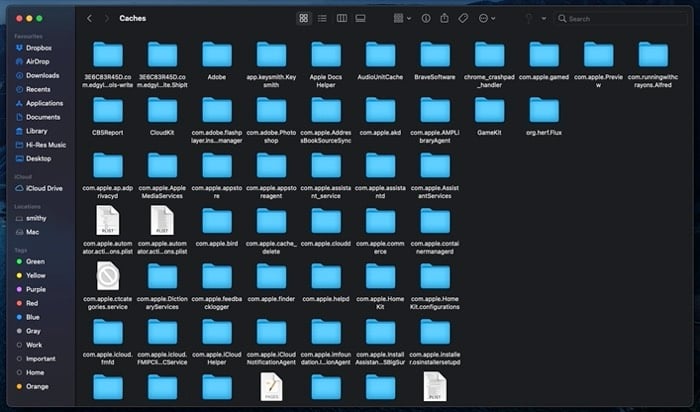Filter by the Home tag
This screenshot has width=700, height=412.
pyautogui.click(x=30, y=372)
